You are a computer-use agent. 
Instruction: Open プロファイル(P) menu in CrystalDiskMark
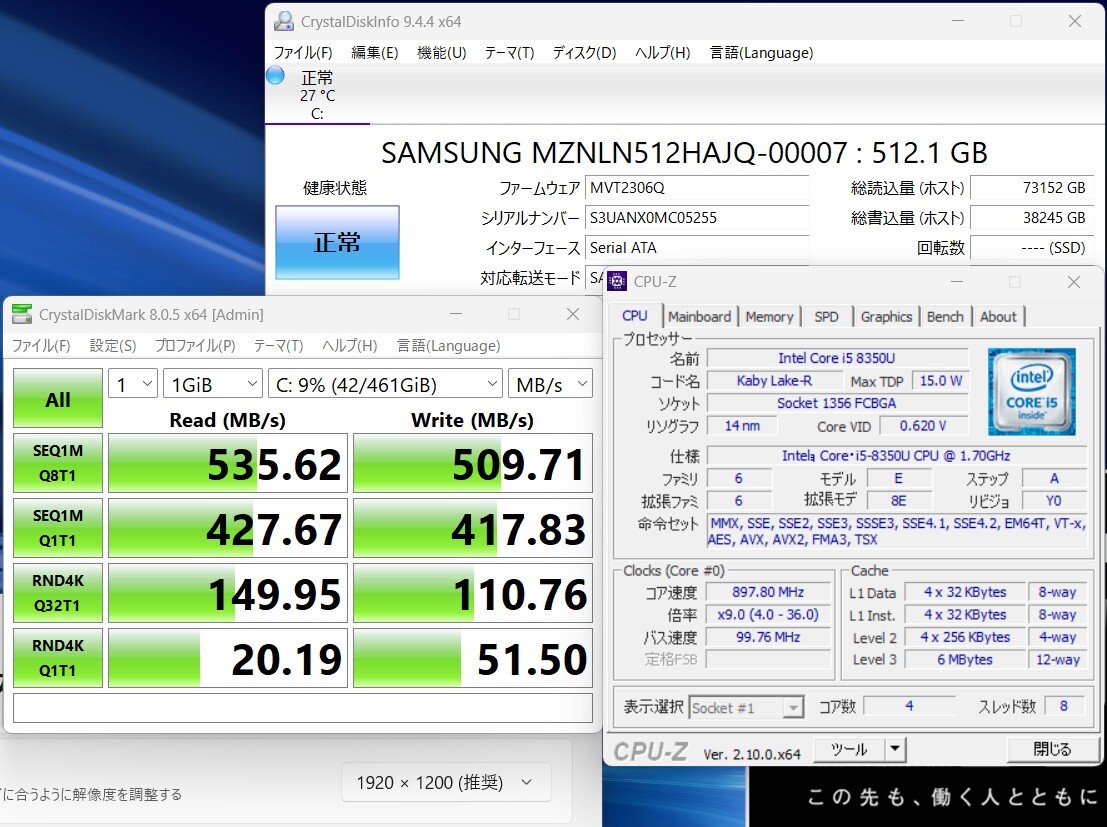coord(195,346)
